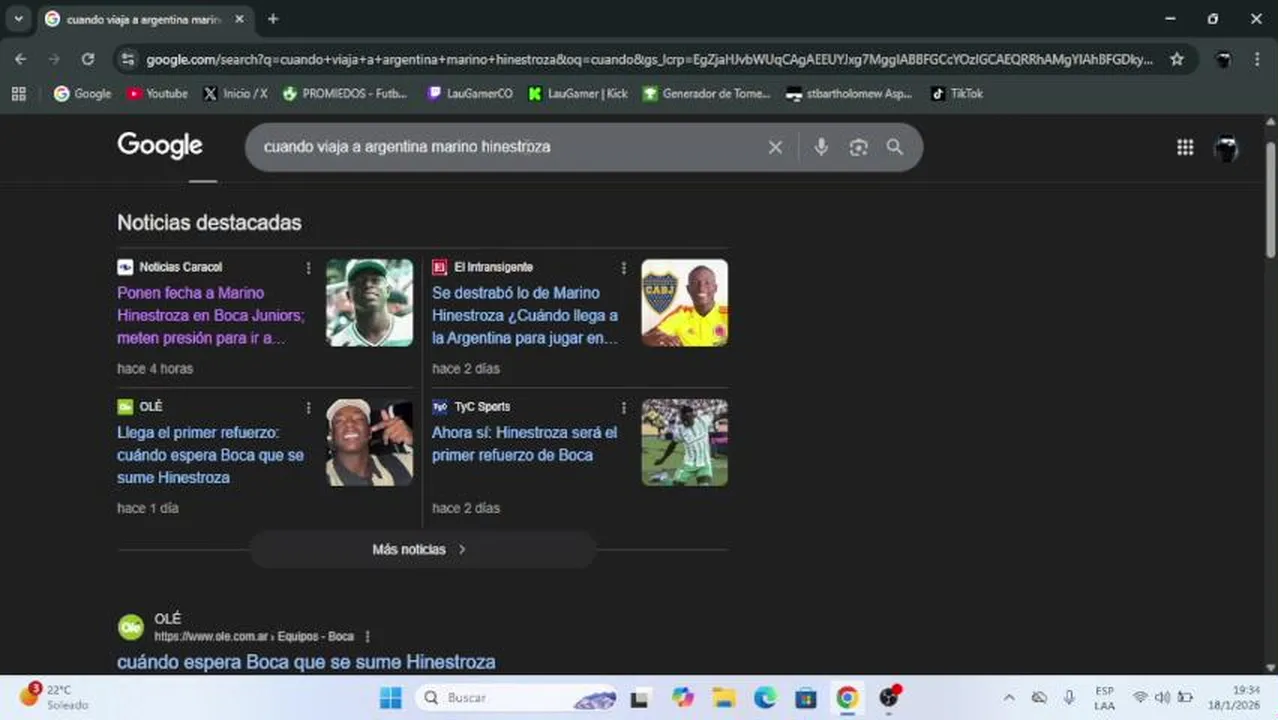
Task: Click El Intransigente article thumbnail
Action: point(684,303)
